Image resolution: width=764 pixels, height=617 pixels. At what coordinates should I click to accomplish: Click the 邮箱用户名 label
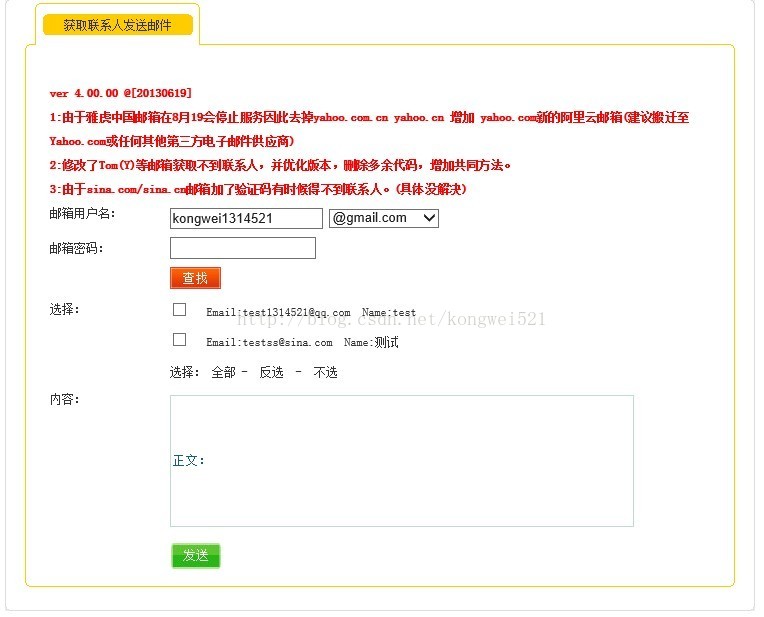point(82,213)
